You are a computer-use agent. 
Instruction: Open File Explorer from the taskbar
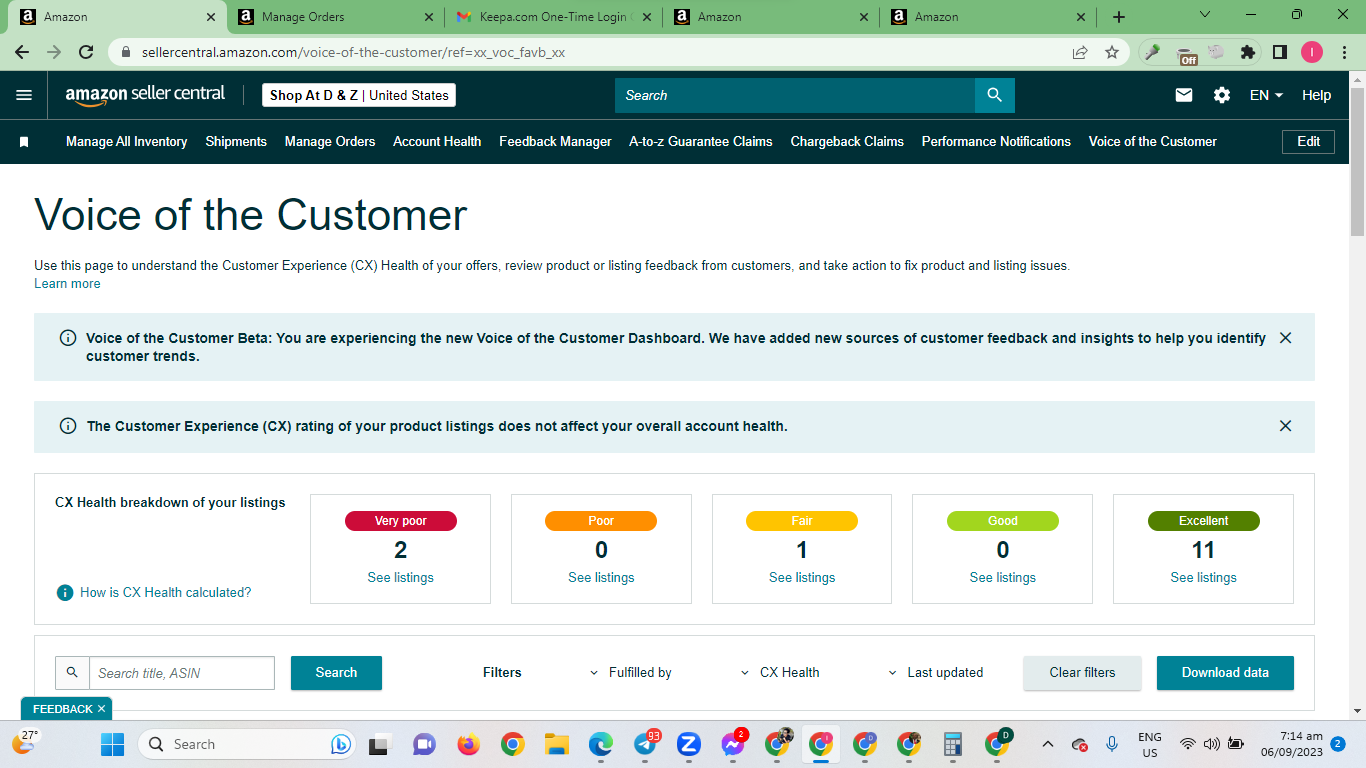(557, 744)
